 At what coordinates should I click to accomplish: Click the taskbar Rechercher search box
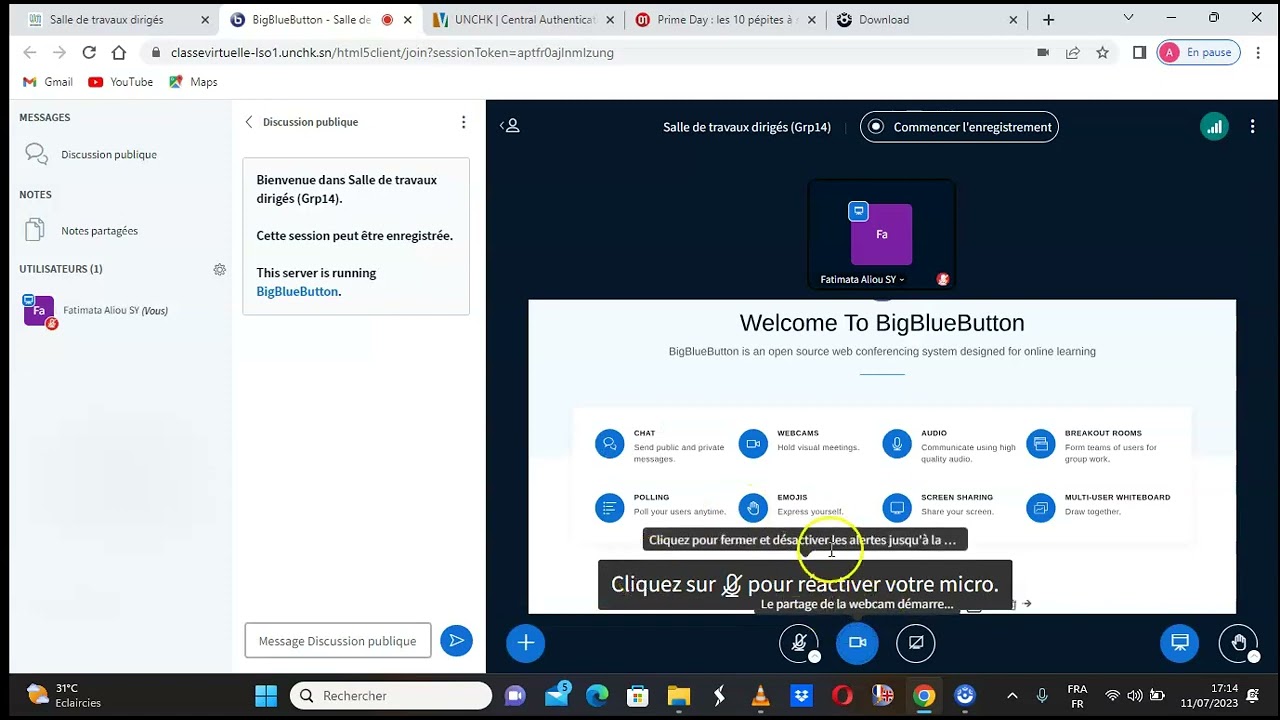click(x=391, y=696)
